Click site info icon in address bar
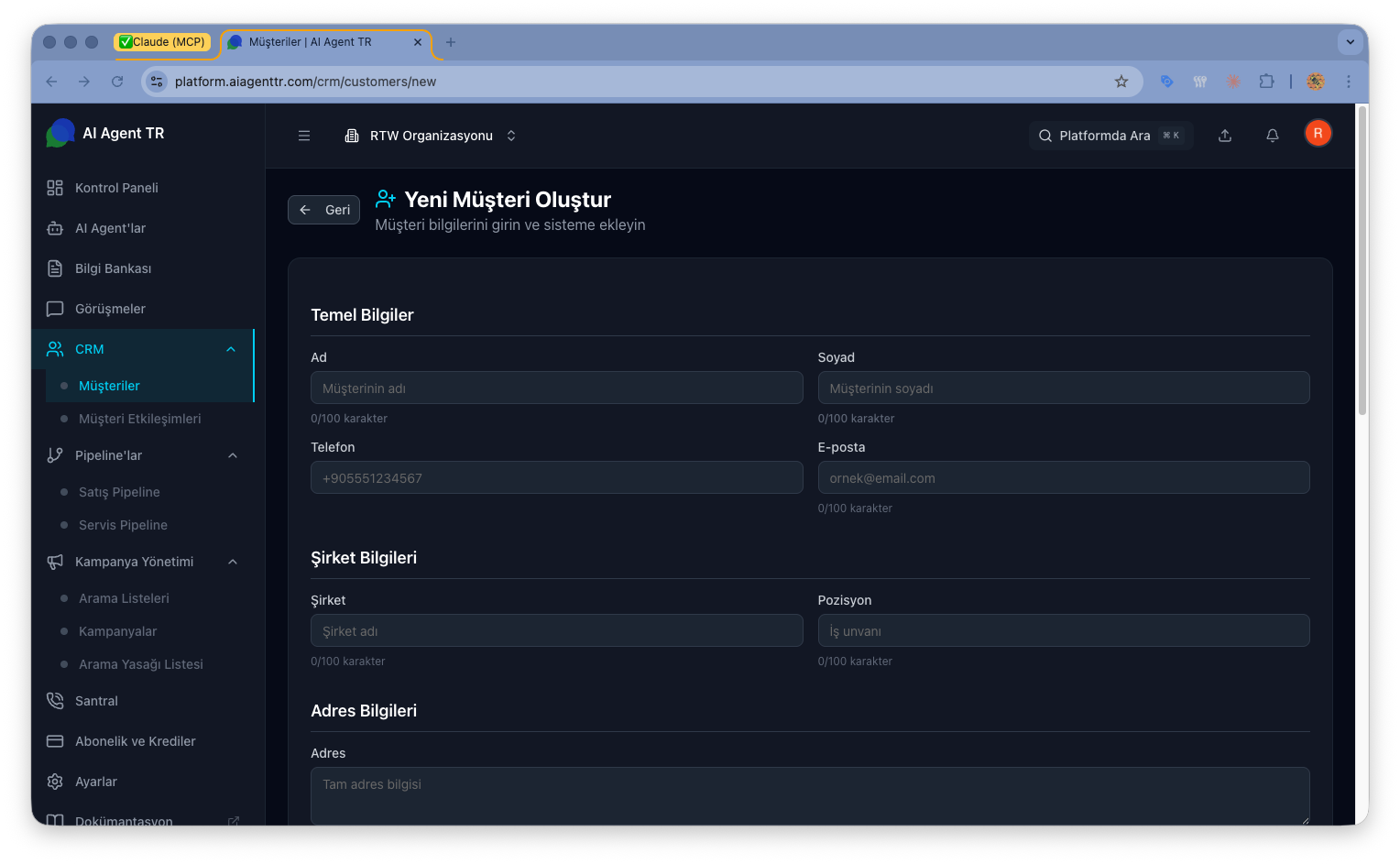The width and height of the screenshot is (1400, 864). (x=157, y=82)
